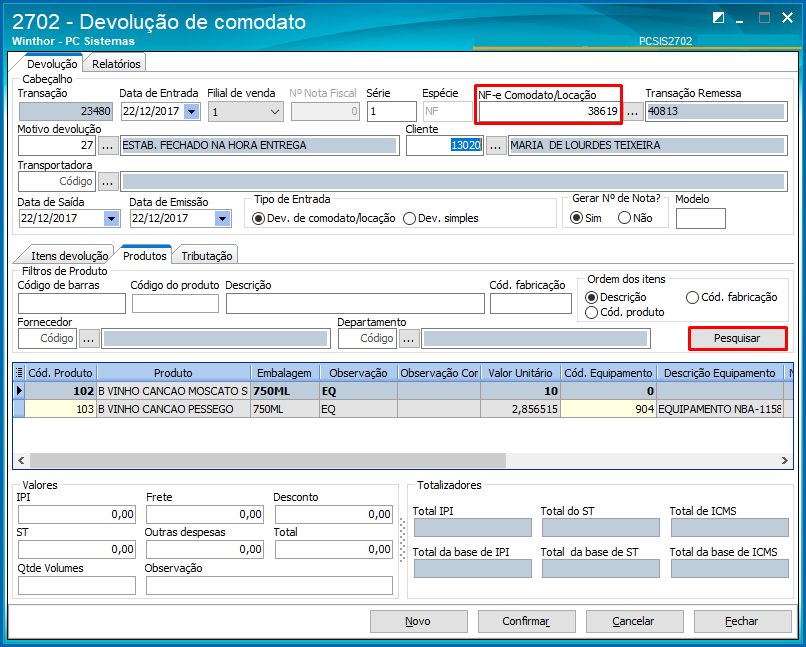The width and height of the screenshot is (806, 647).
Task: Open Motivo devolução lookup ellipsis button
Action: (108, 146)
